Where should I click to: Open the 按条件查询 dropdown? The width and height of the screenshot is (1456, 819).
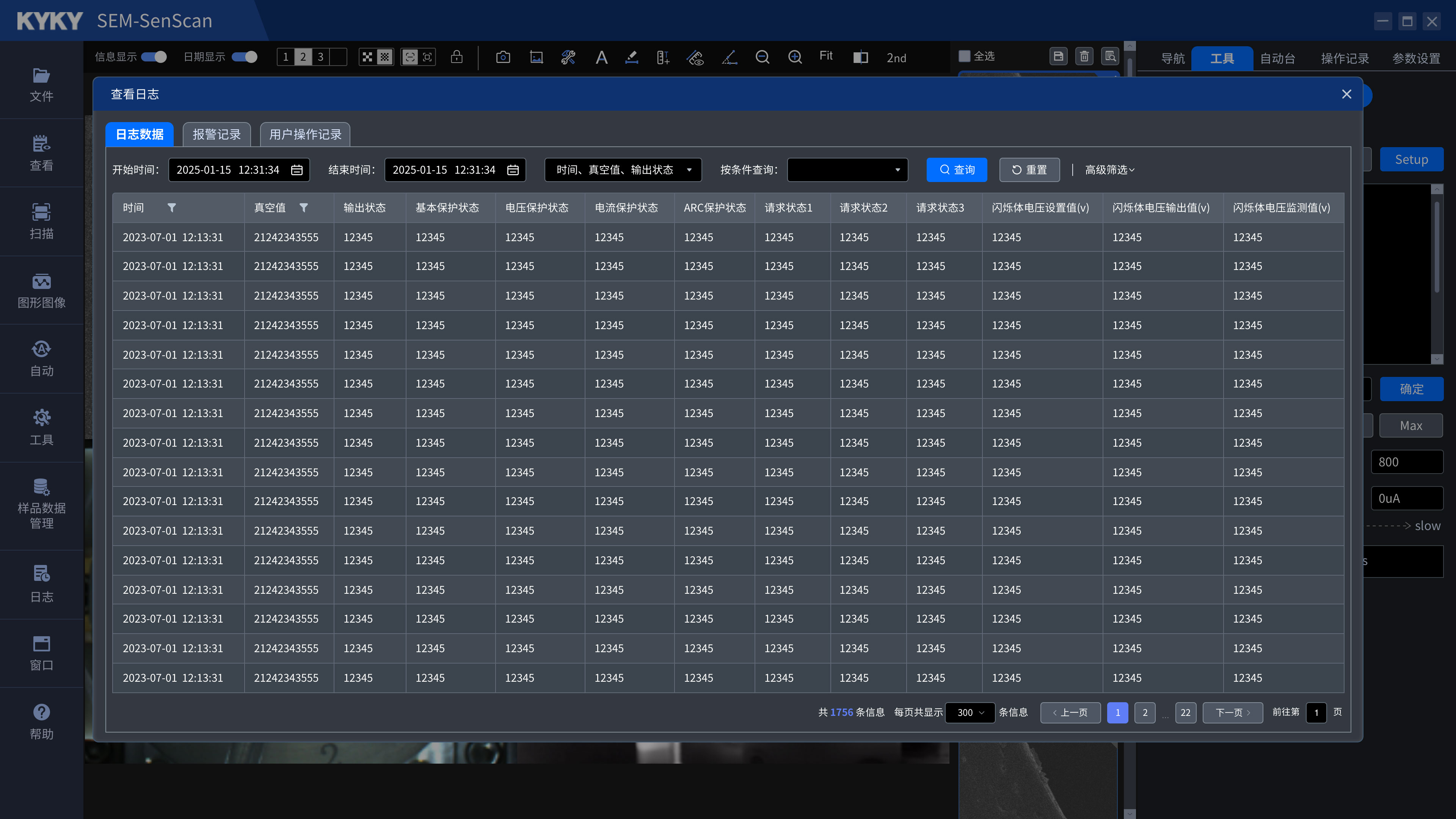(x=847, y=169)
